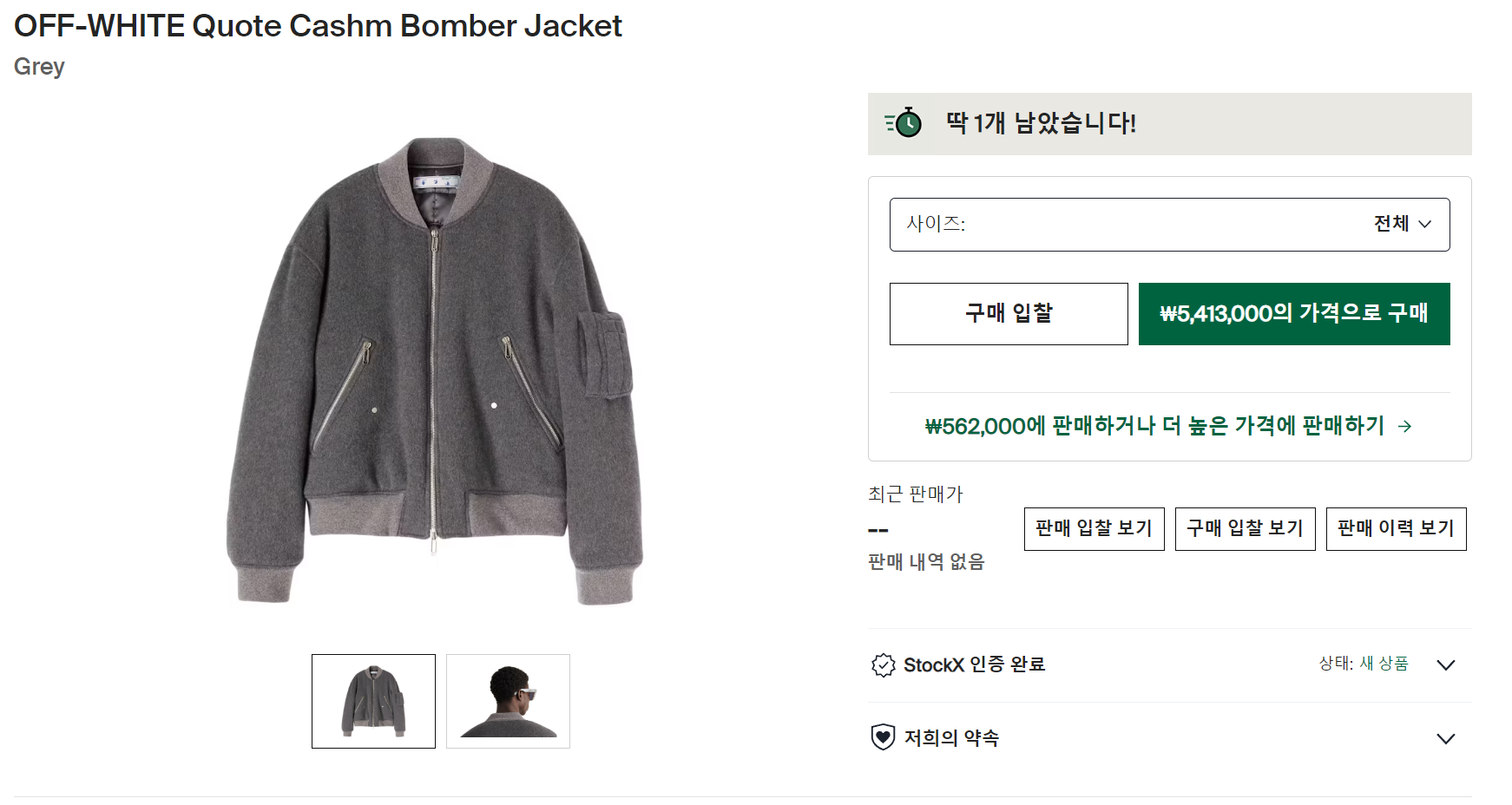
Task: Click the product title OFF-WHITE Quote Cashm Bomber
Action: tap(318, 26)
